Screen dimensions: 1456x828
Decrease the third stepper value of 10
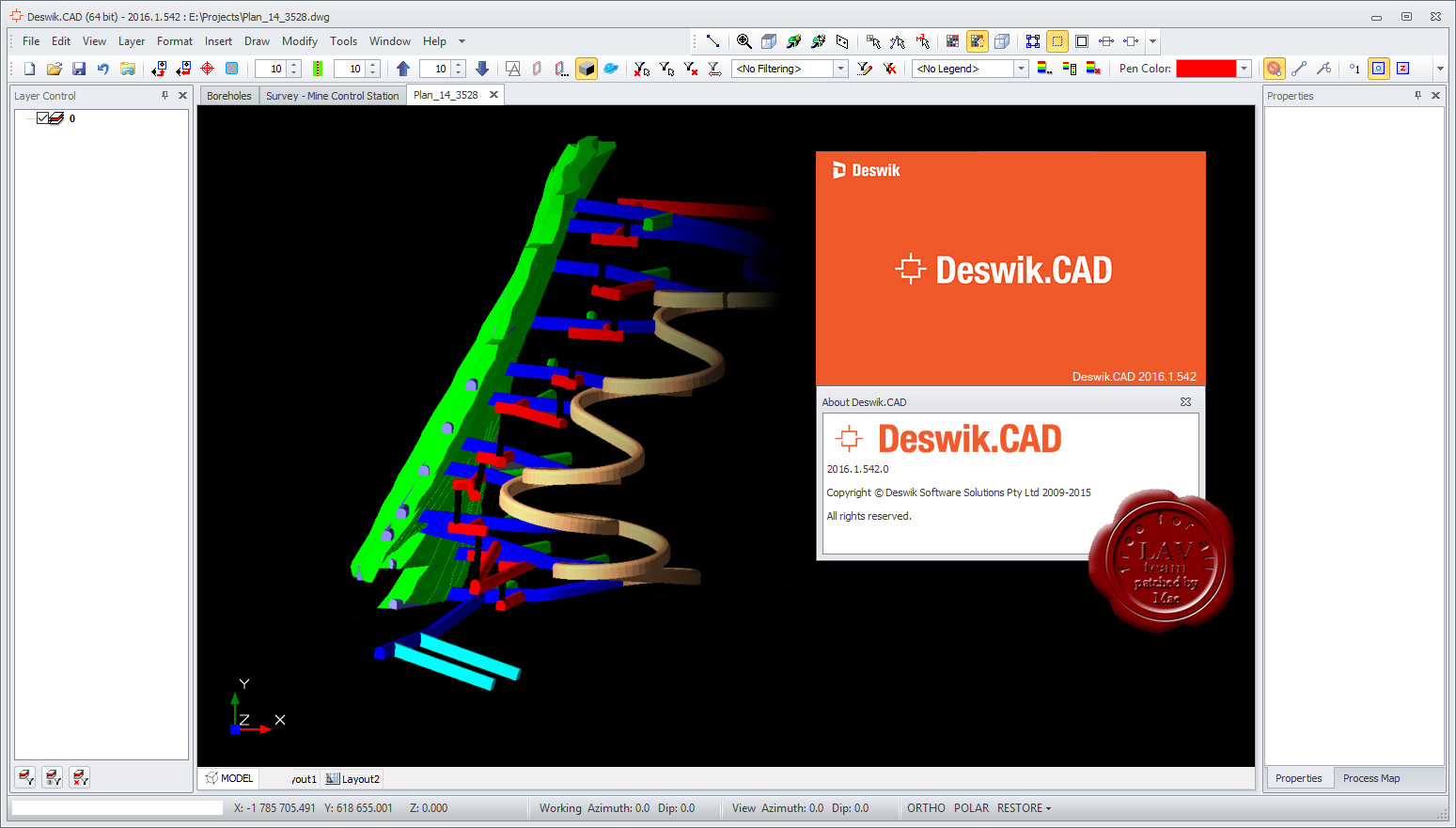[459, 73]
